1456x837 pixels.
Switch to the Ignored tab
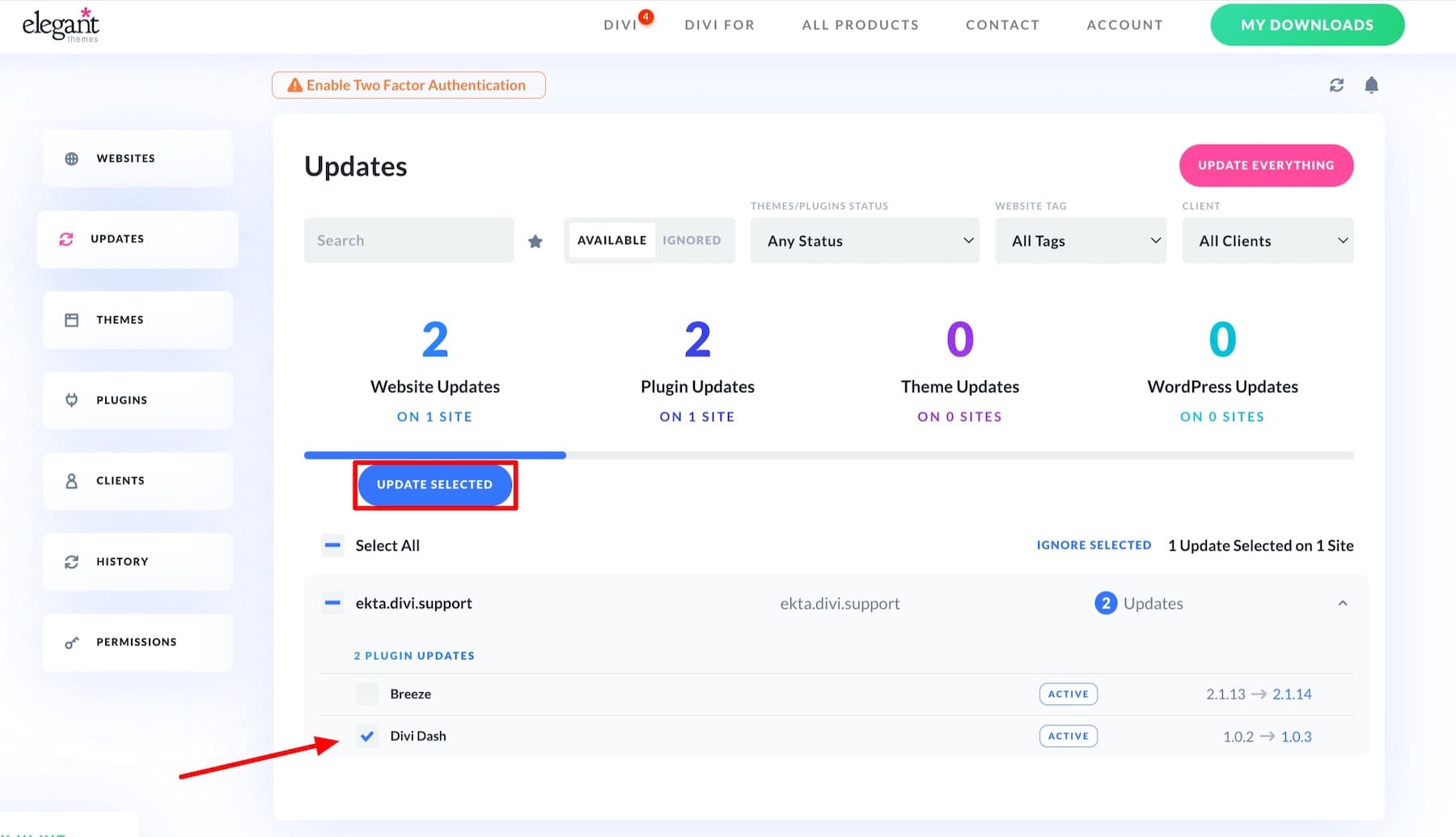(x=692, y=240)
